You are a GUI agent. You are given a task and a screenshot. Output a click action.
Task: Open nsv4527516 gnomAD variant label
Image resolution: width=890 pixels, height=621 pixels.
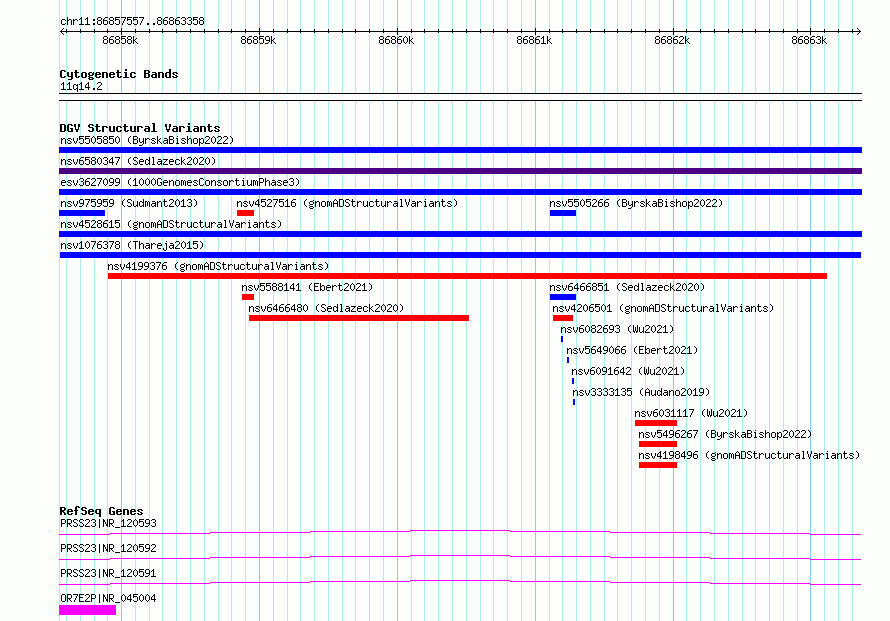point(347,203)
